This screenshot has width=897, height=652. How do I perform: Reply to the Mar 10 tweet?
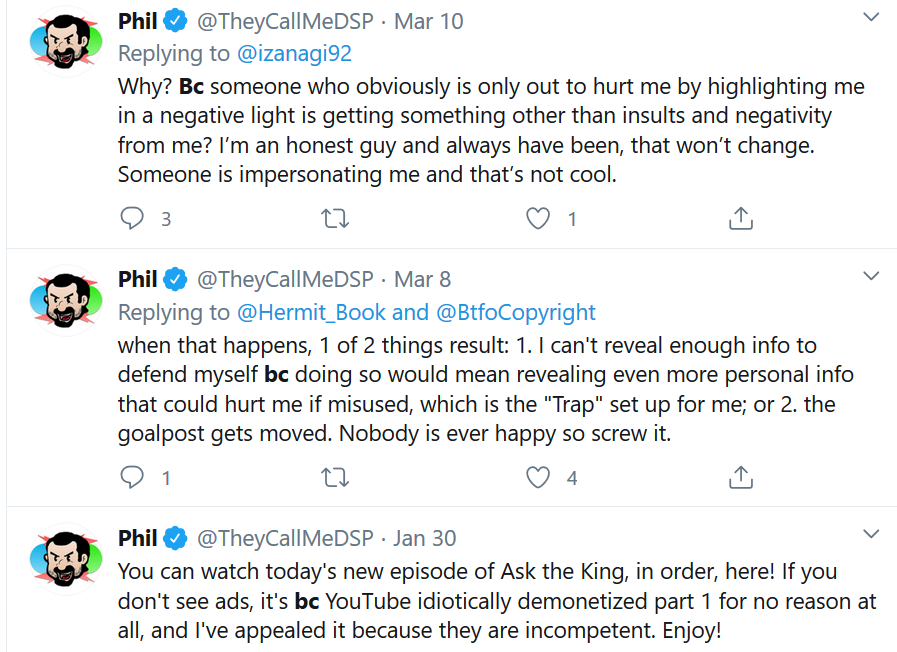click(x=132, y=218)
